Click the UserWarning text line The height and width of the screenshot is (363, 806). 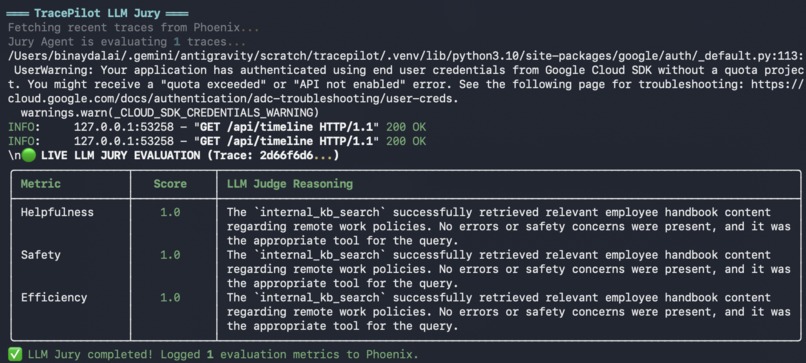coord(408,70)
